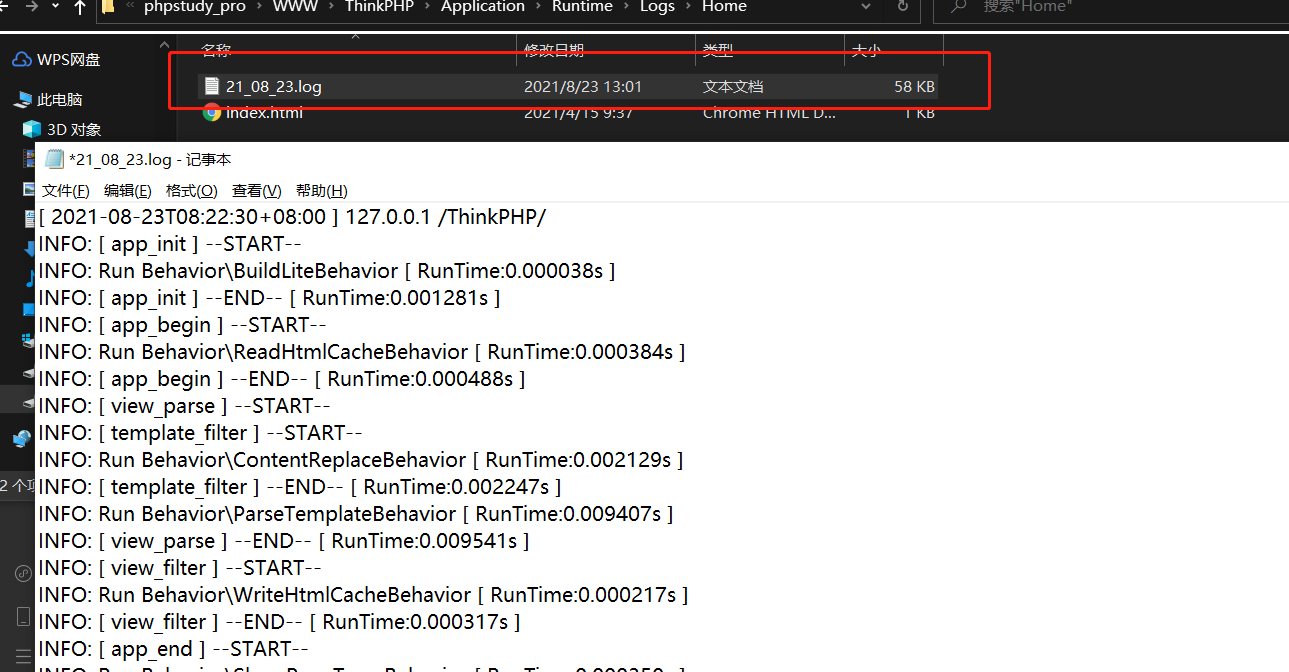Click the line "[ app_init ] --START--"
The width and height of the screenshot is (1289, 672).
170,244
